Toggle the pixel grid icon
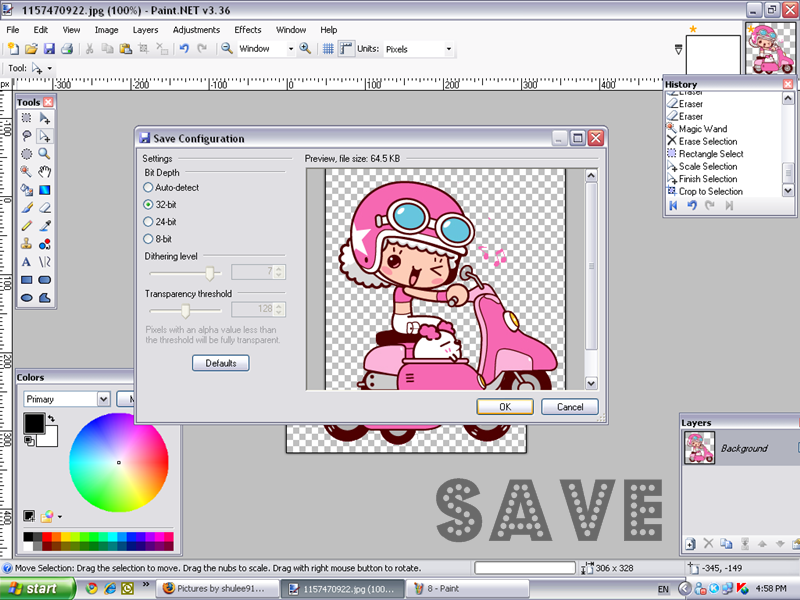The width and height of the screenshot is (800, 600). [x=328, y=48]
